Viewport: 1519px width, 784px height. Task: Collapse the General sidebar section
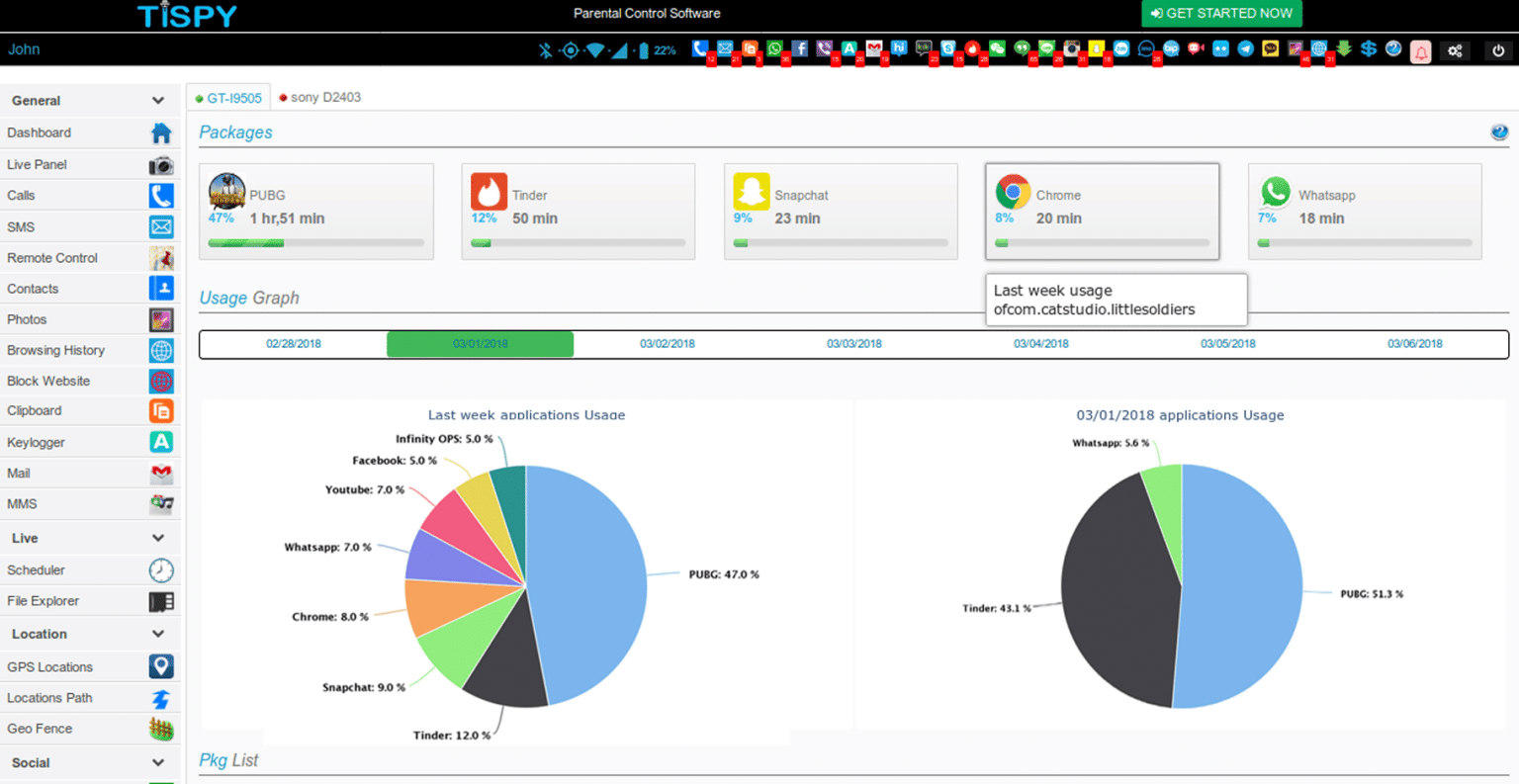click(x=158, y=101)
